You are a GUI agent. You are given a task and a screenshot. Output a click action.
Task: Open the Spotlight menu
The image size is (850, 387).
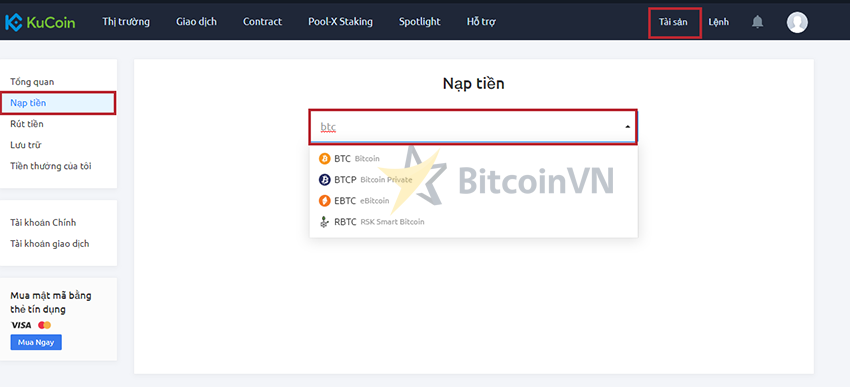[420, 22]
